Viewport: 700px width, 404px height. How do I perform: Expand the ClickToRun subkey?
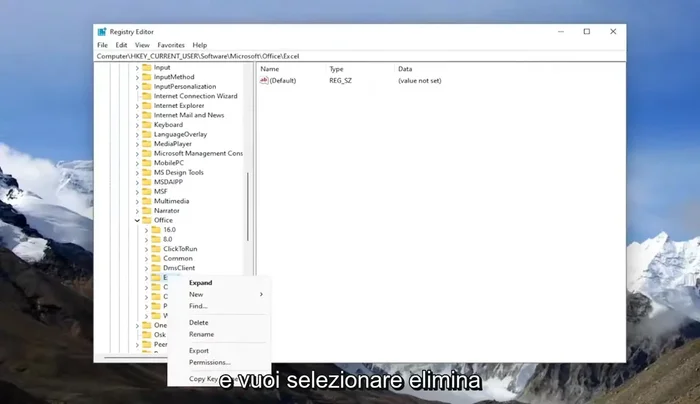146,249
